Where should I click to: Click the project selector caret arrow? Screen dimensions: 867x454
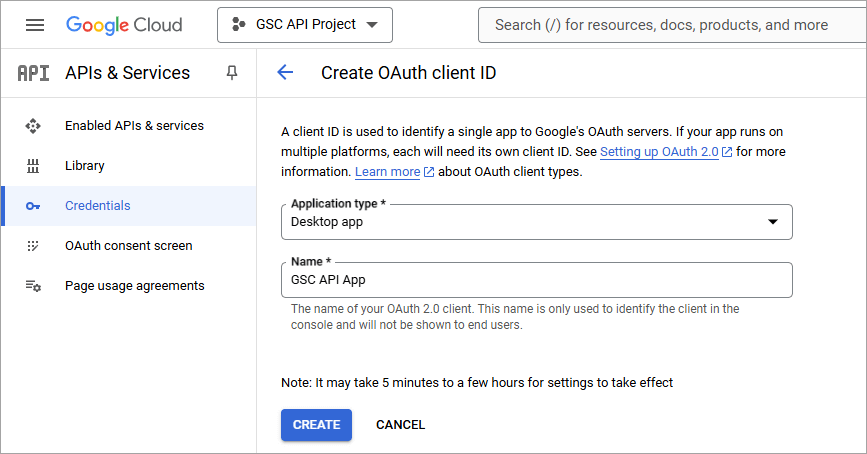coord(373,25)
